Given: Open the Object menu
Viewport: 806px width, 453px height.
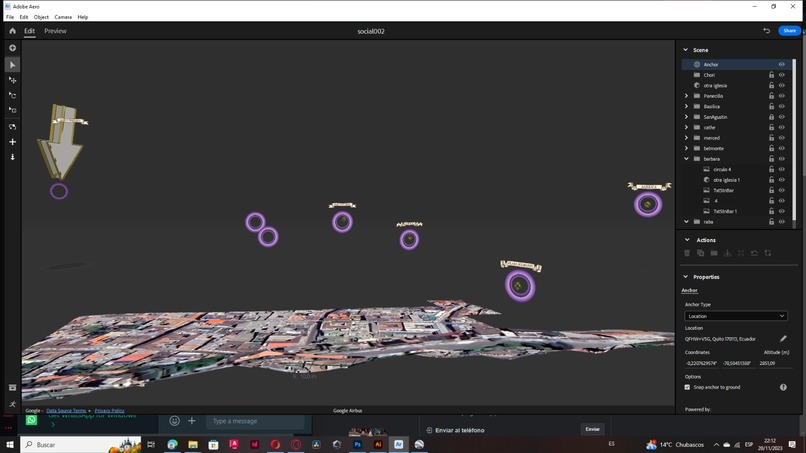Looking at the screenshot, I should [x=41, y=17].
